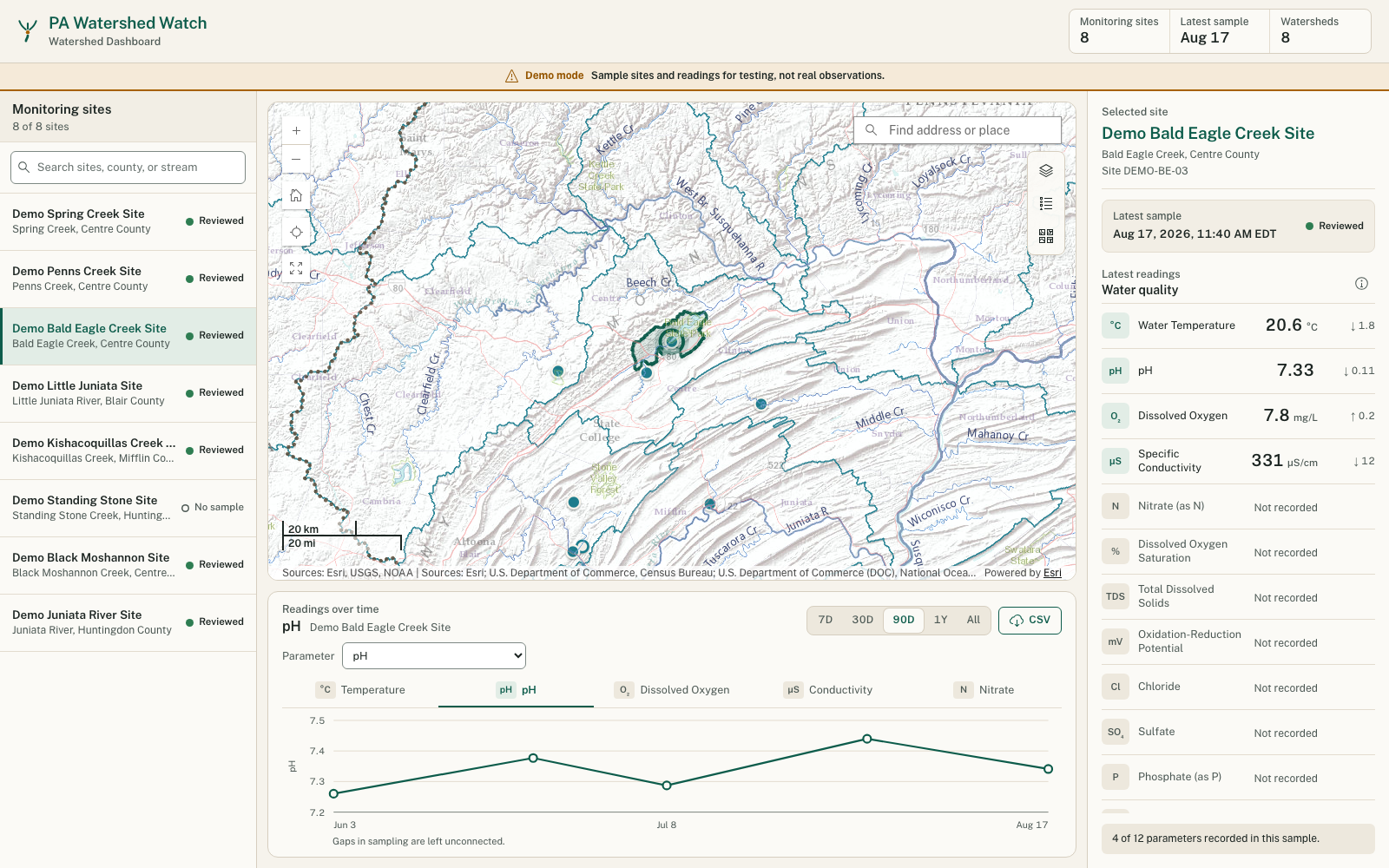Zoom out on the map
Viewport: 1389px width, 868px height.
point(296,159)
